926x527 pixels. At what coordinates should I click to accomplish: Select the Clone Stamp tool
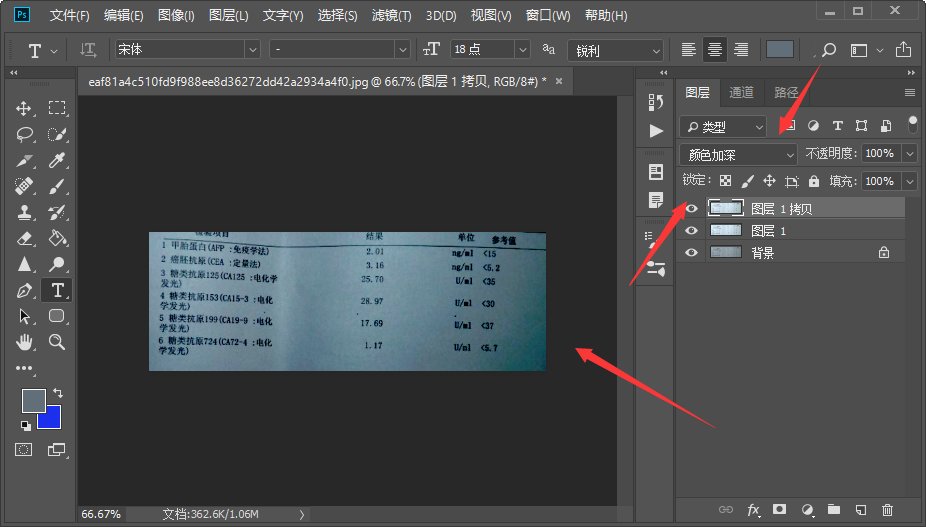coord(24,212)
